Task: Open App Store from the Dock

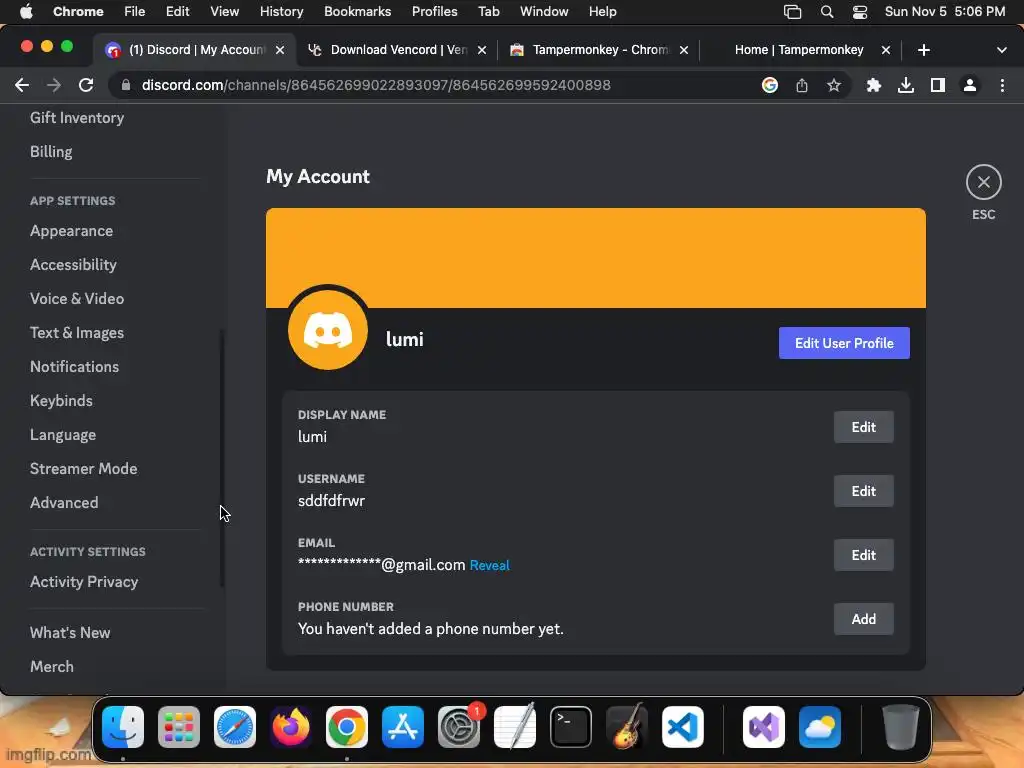Action: tap(402, 727)
